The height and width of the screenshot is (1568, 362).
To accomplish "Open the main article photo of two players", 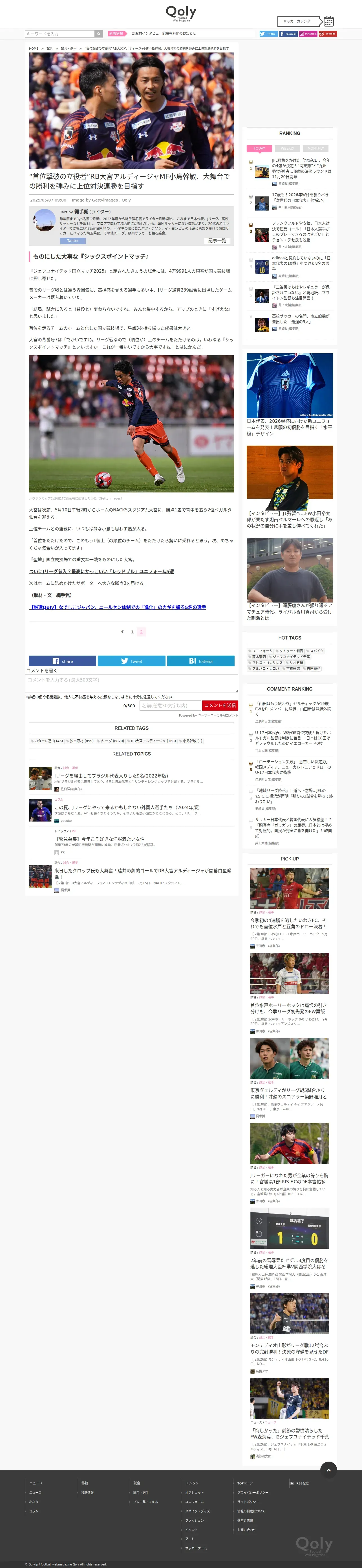I will 131,111.
